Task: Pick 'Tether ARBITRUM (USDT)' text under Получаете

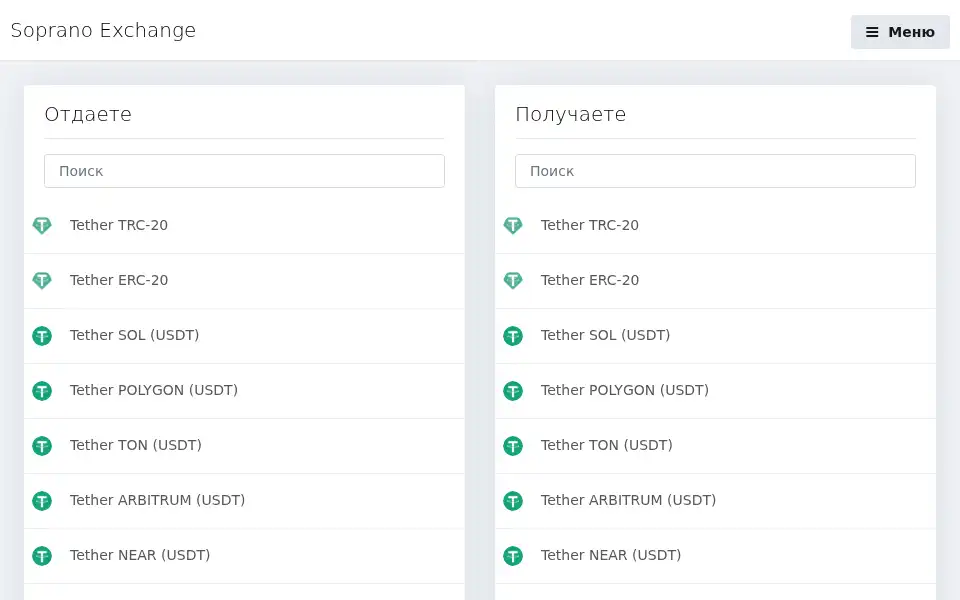Action: point(628,501)
